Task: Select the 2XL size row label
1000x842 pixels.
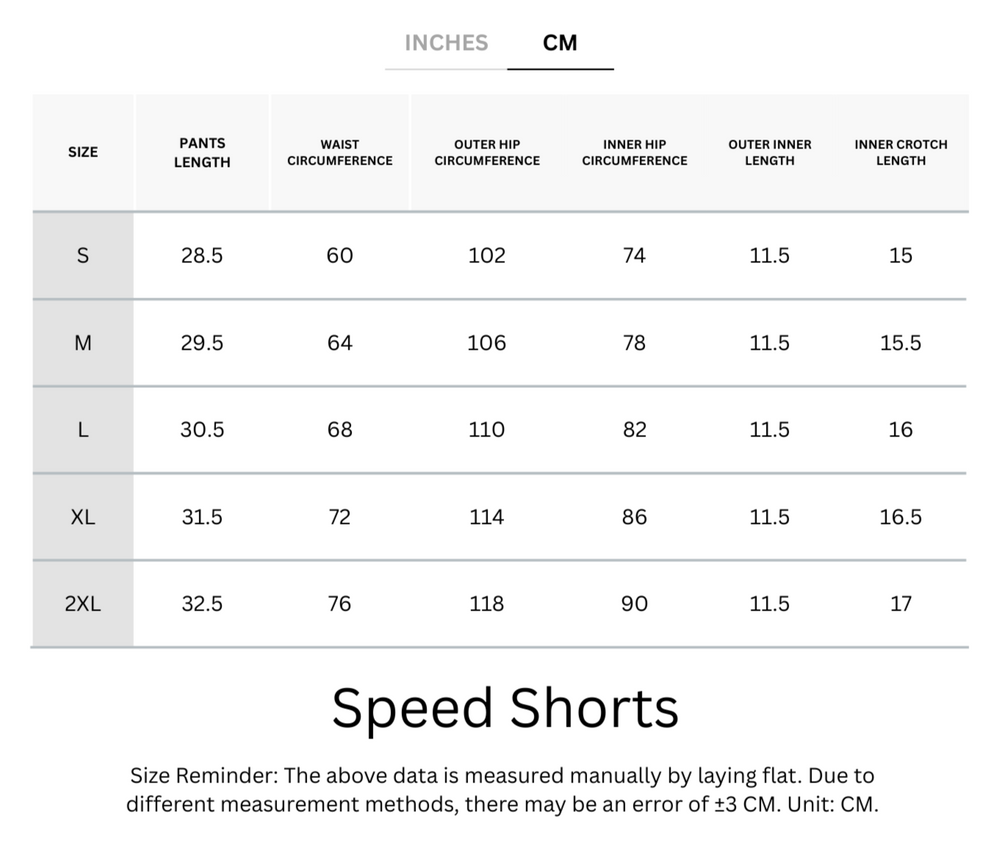Action: 83,604
